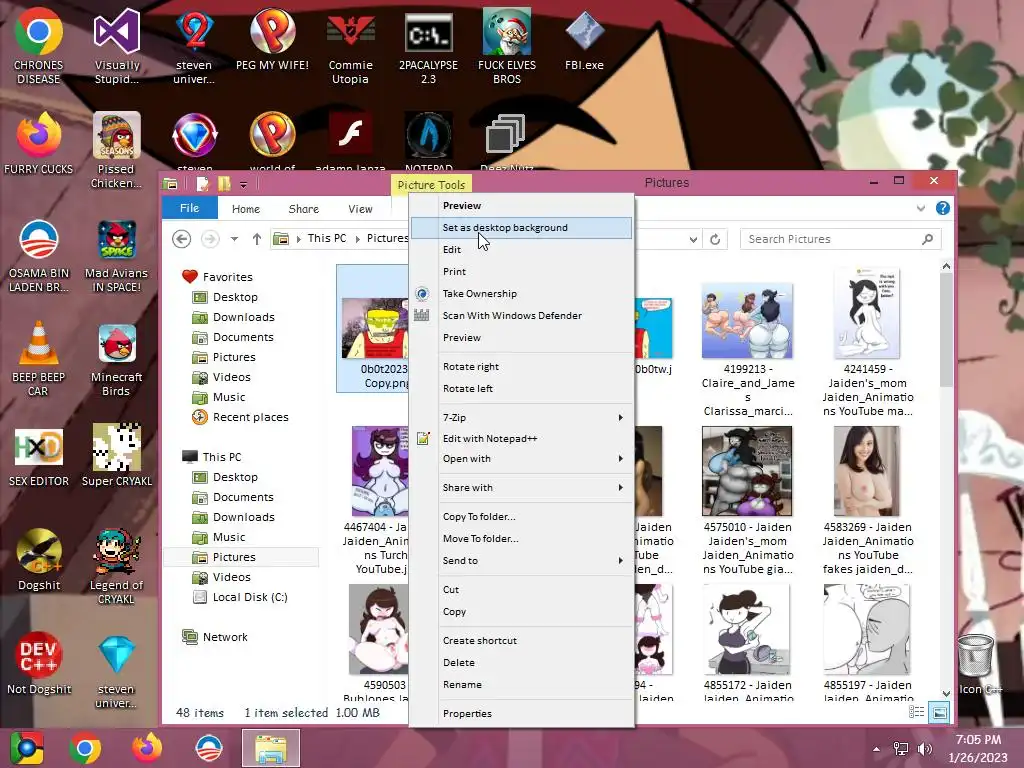Click This PC in the address breadcrumb
1024x768 pixels.
(327, 238)
